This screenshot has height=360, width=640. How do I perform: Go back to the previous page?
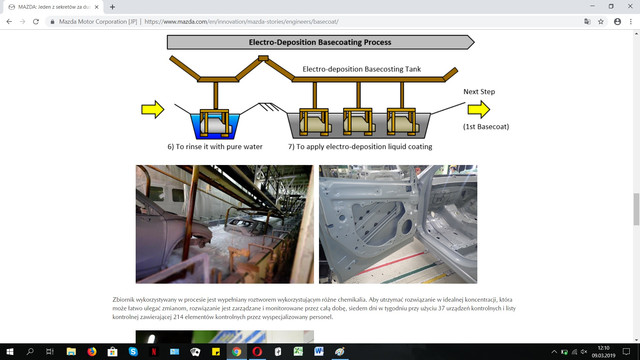pos(9,22)
